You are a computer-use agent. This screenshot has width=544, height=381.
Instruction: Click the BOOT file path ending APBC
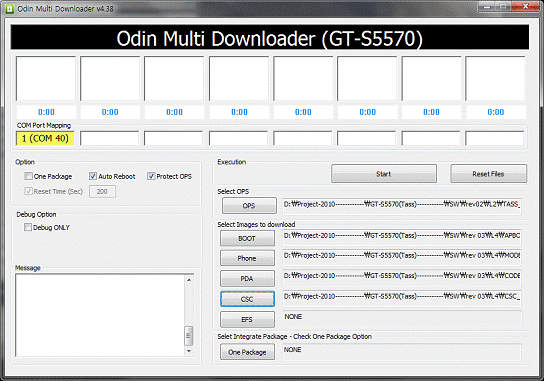coord(402,237)
